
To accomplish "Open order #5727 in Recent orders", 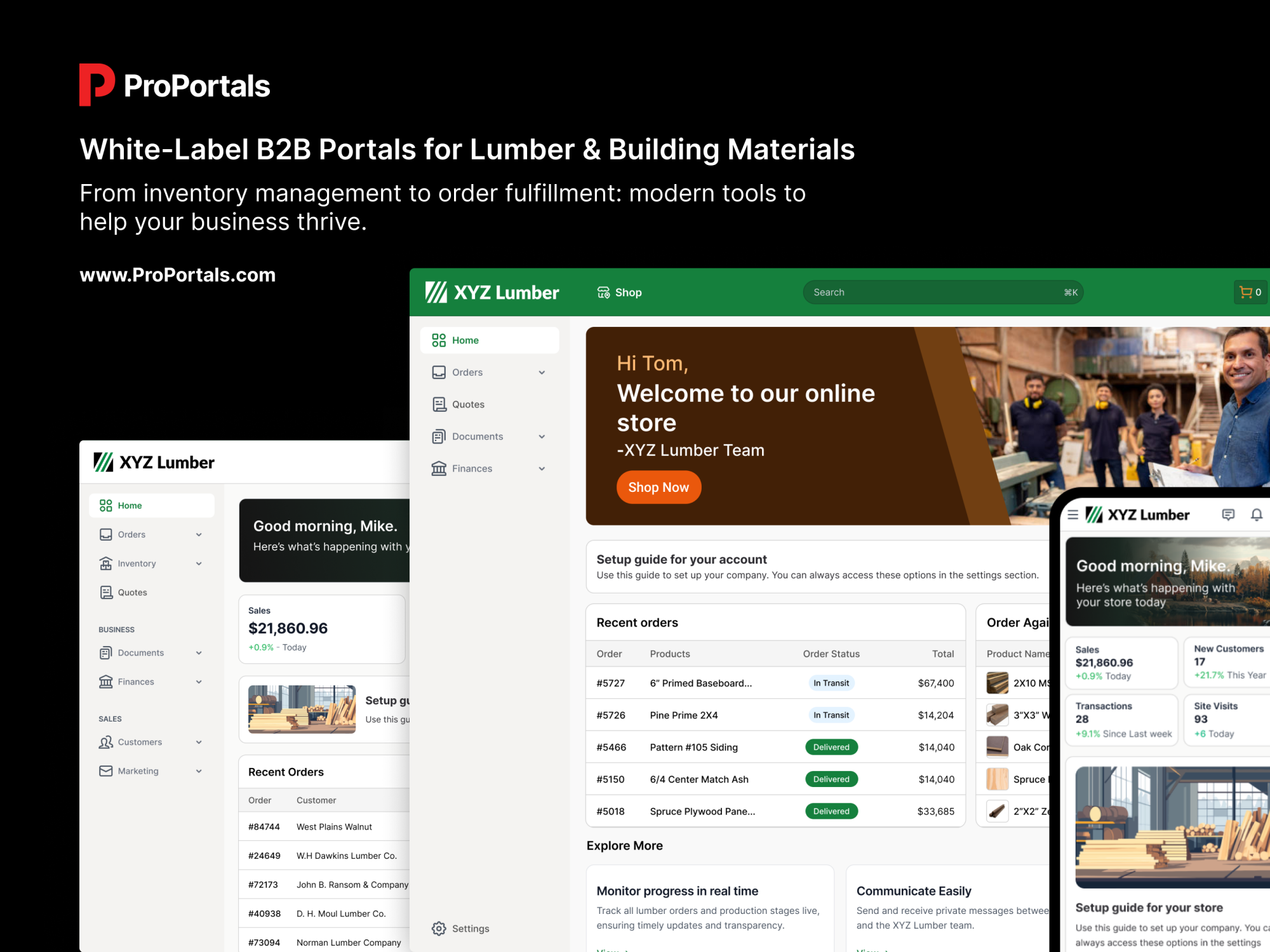I will pos(775,683).
